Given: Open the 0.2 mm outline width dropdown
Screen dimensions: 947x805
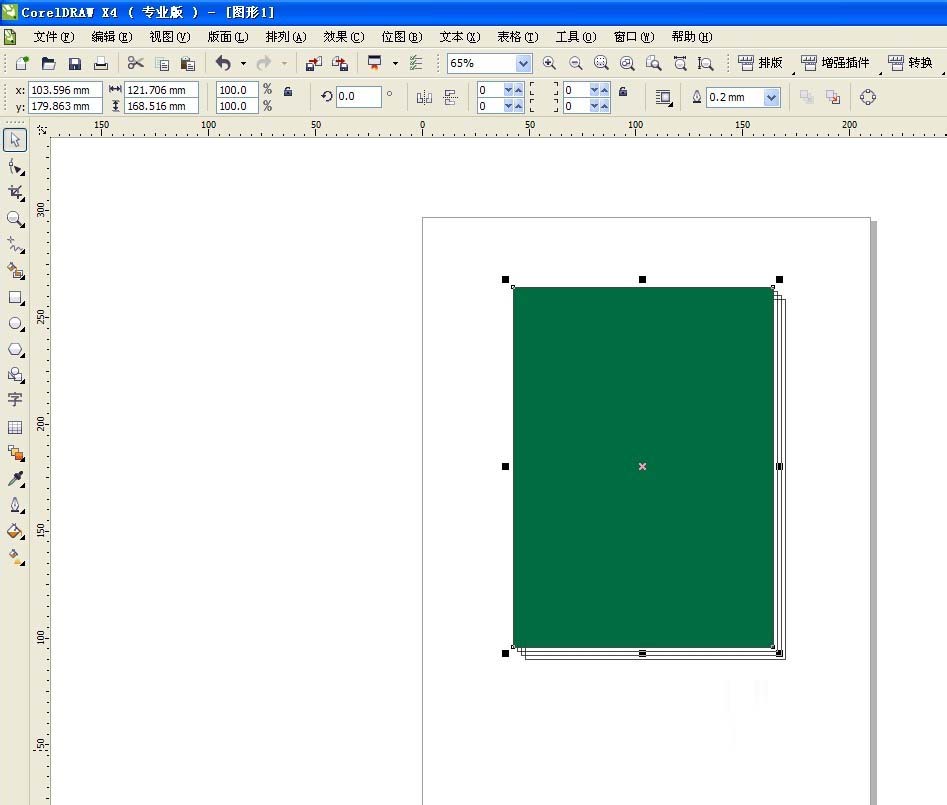Looking at the screenshot, I should (x=771, y=97).
